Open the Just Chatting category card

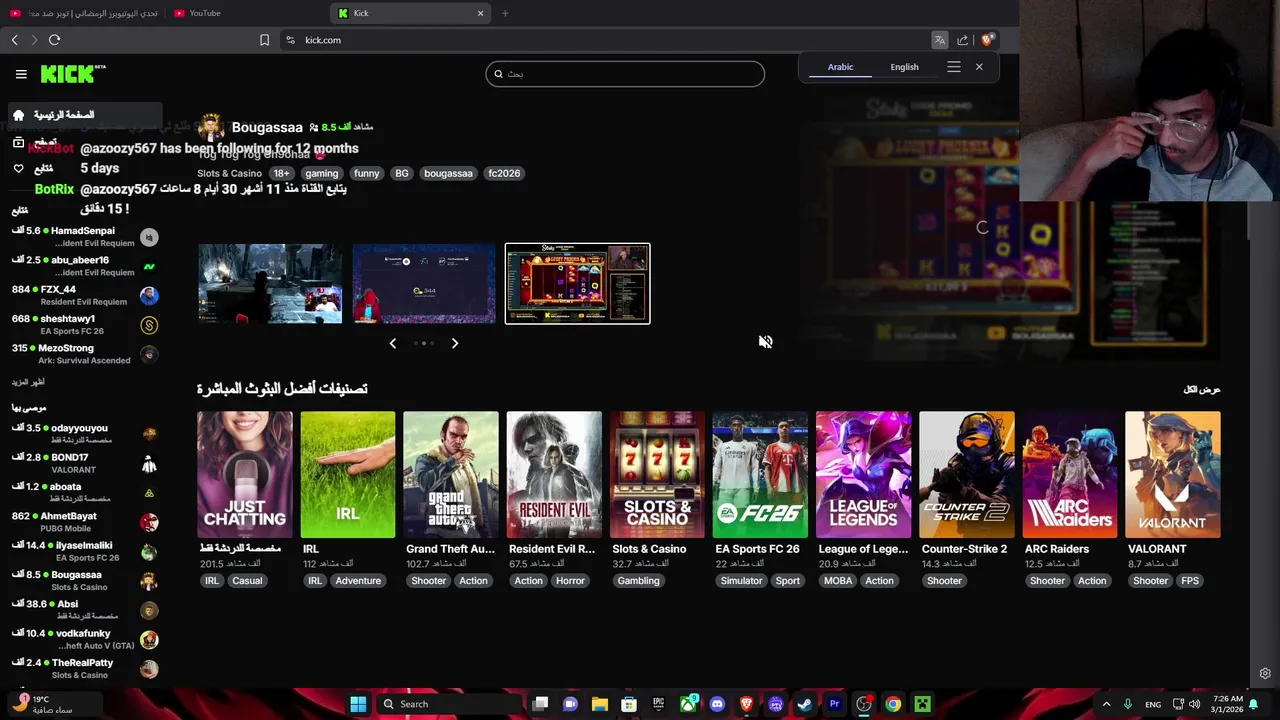[x=245, y=475]
